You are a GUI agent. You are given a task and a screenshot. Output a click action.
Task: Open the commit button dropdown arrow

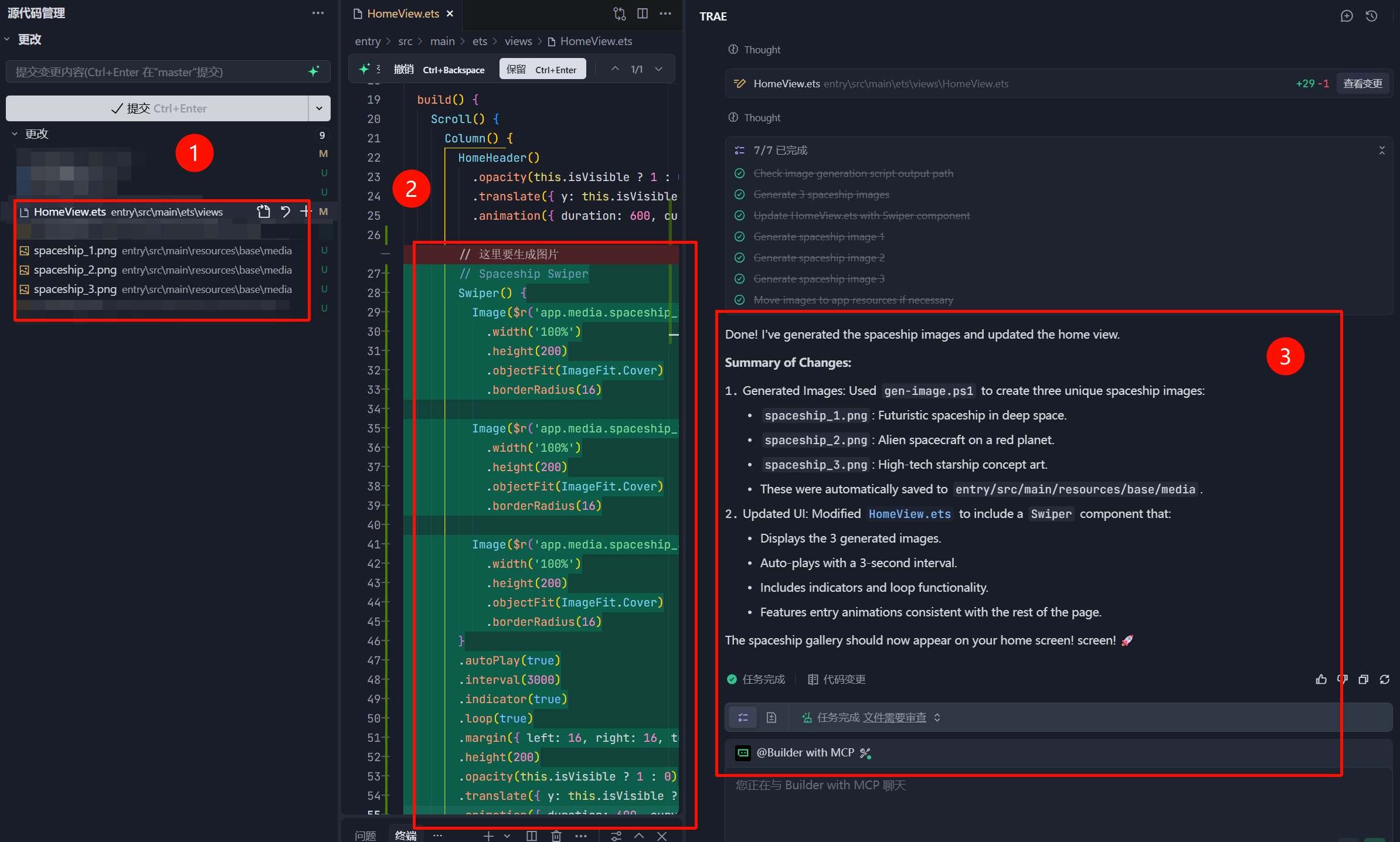point(319,108)
